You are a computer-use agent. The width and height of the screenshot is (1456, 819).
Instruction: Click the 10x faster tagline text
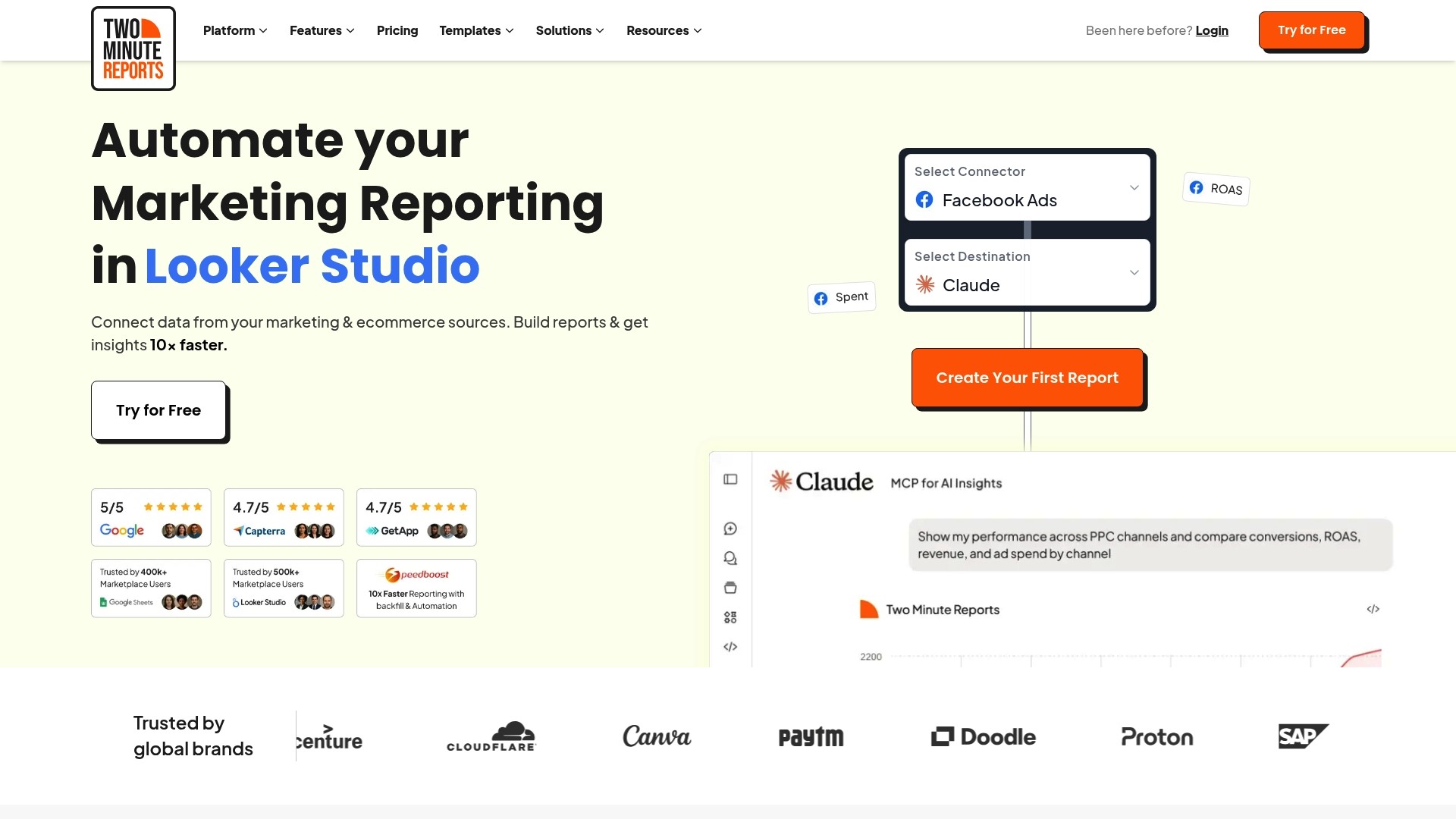(x=188, y=345)
